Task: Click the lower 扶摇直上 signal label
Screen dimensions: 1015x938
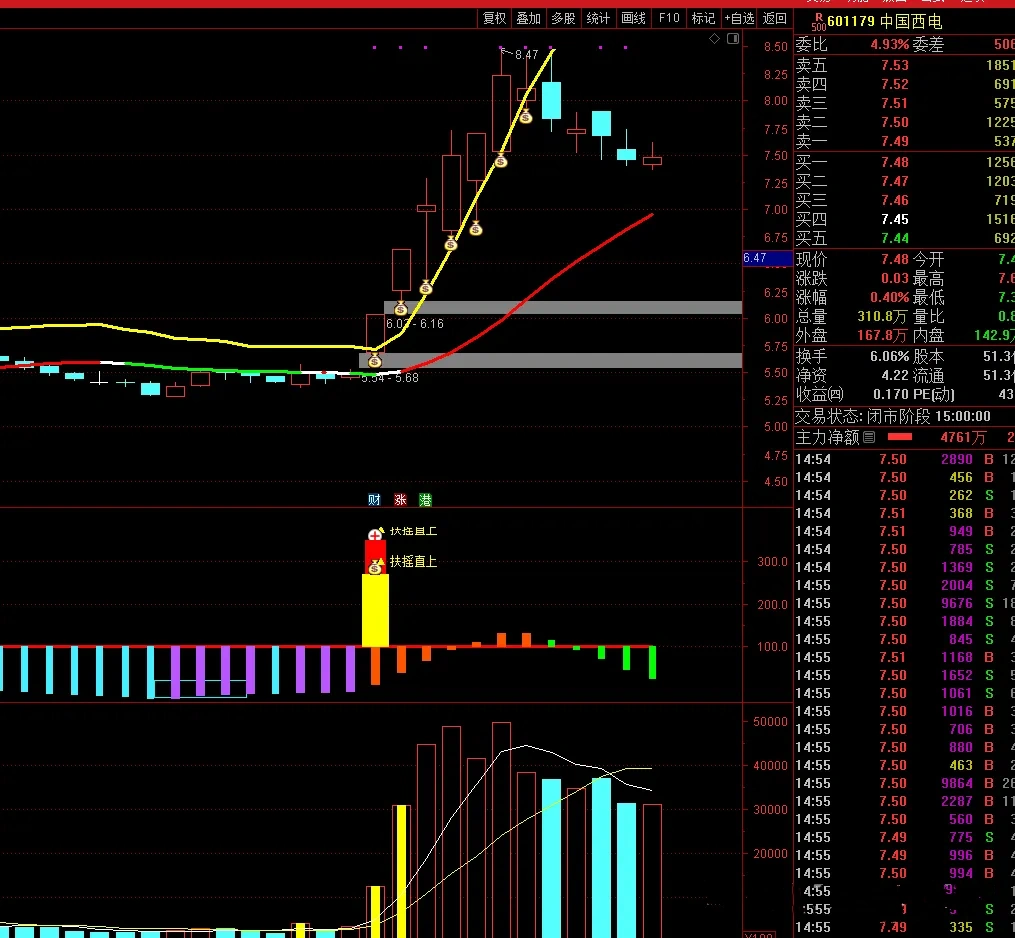Action: point(413,561)
